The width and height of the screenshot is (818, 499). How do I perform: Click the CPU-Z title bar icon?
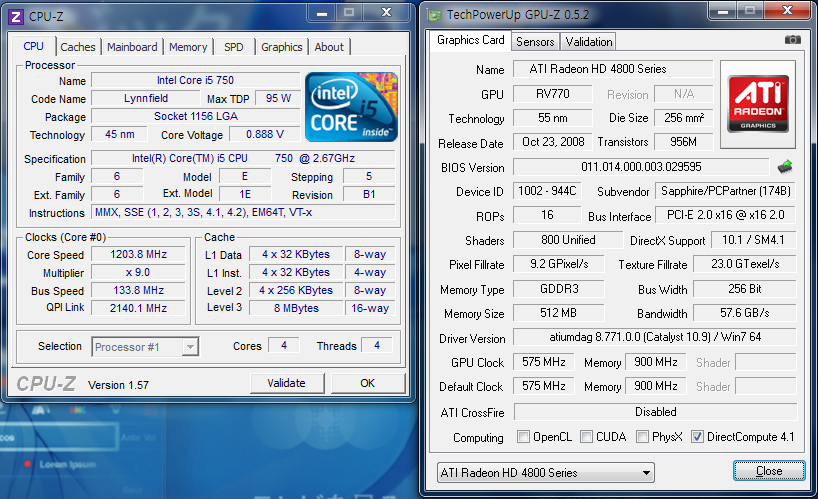[x=15, y=13]
